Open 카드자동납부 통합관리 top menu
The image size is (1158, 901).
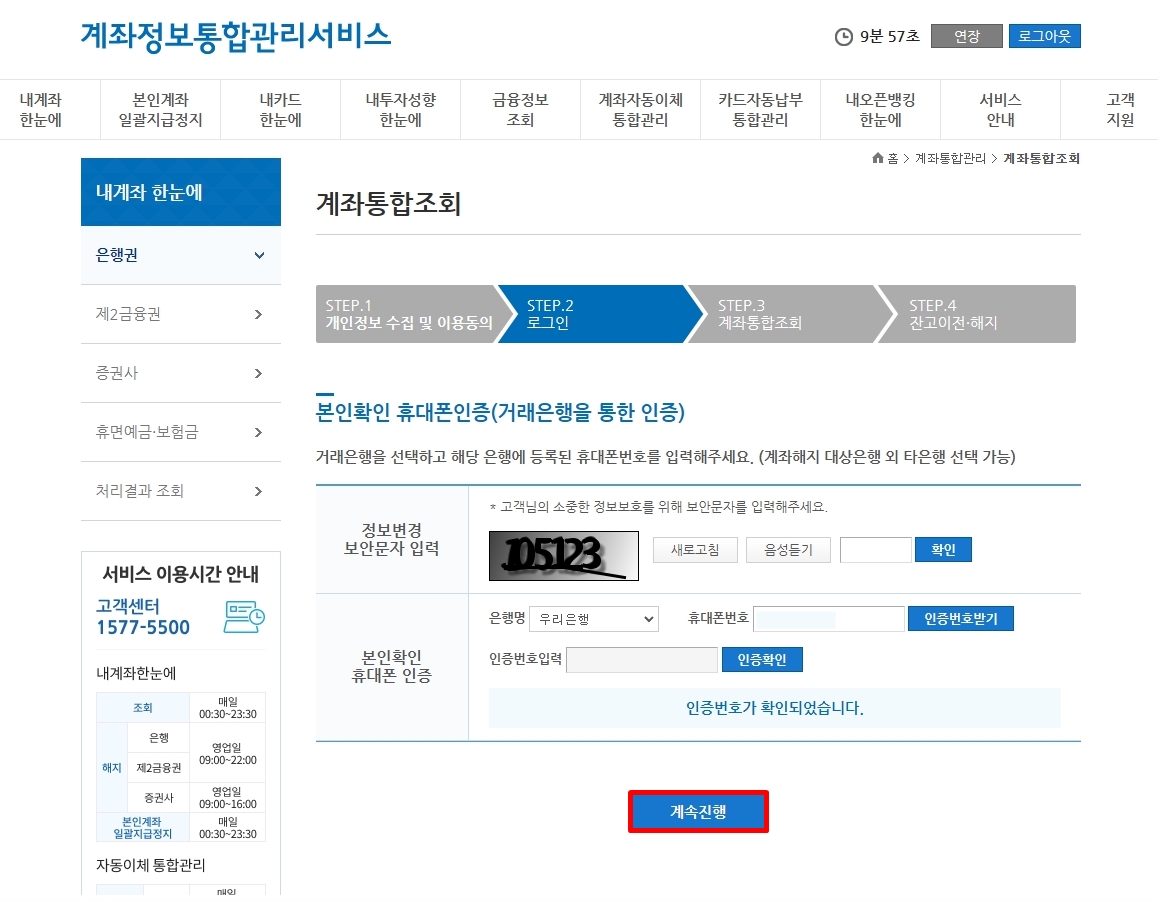761,109
